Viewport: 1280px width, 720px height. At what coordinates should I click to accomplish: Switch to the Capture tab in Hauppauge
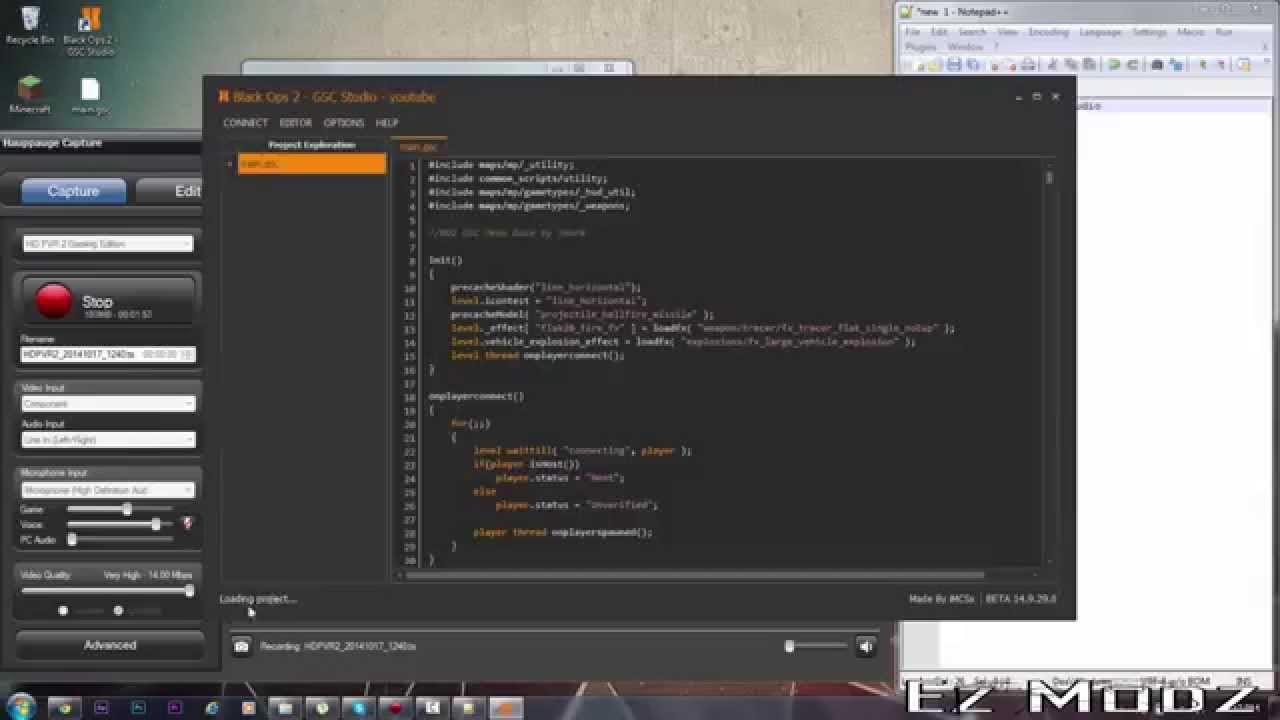point(73,191)
